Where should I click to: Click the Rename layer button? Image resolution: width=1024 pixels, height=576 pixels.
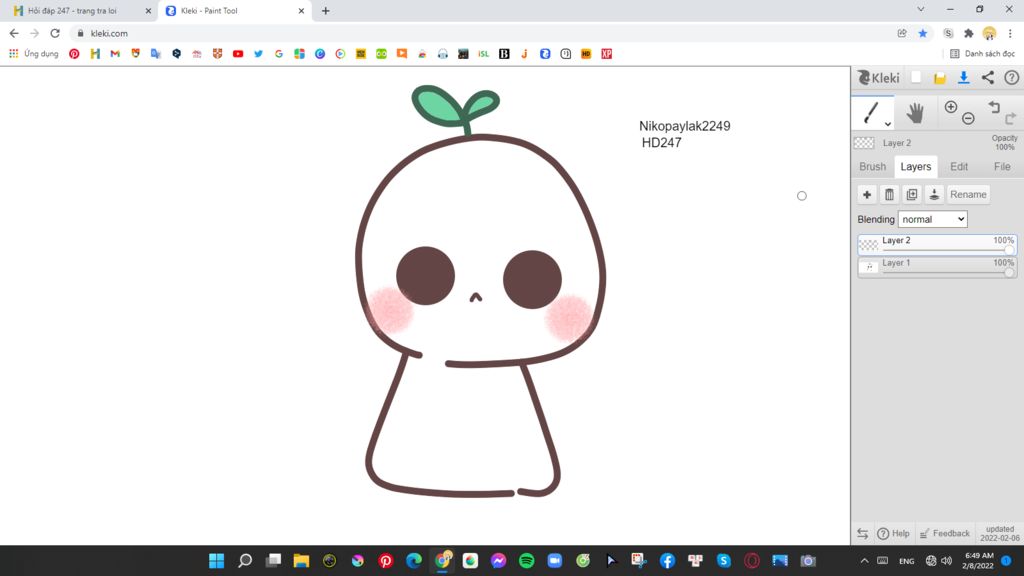(968, 195)
